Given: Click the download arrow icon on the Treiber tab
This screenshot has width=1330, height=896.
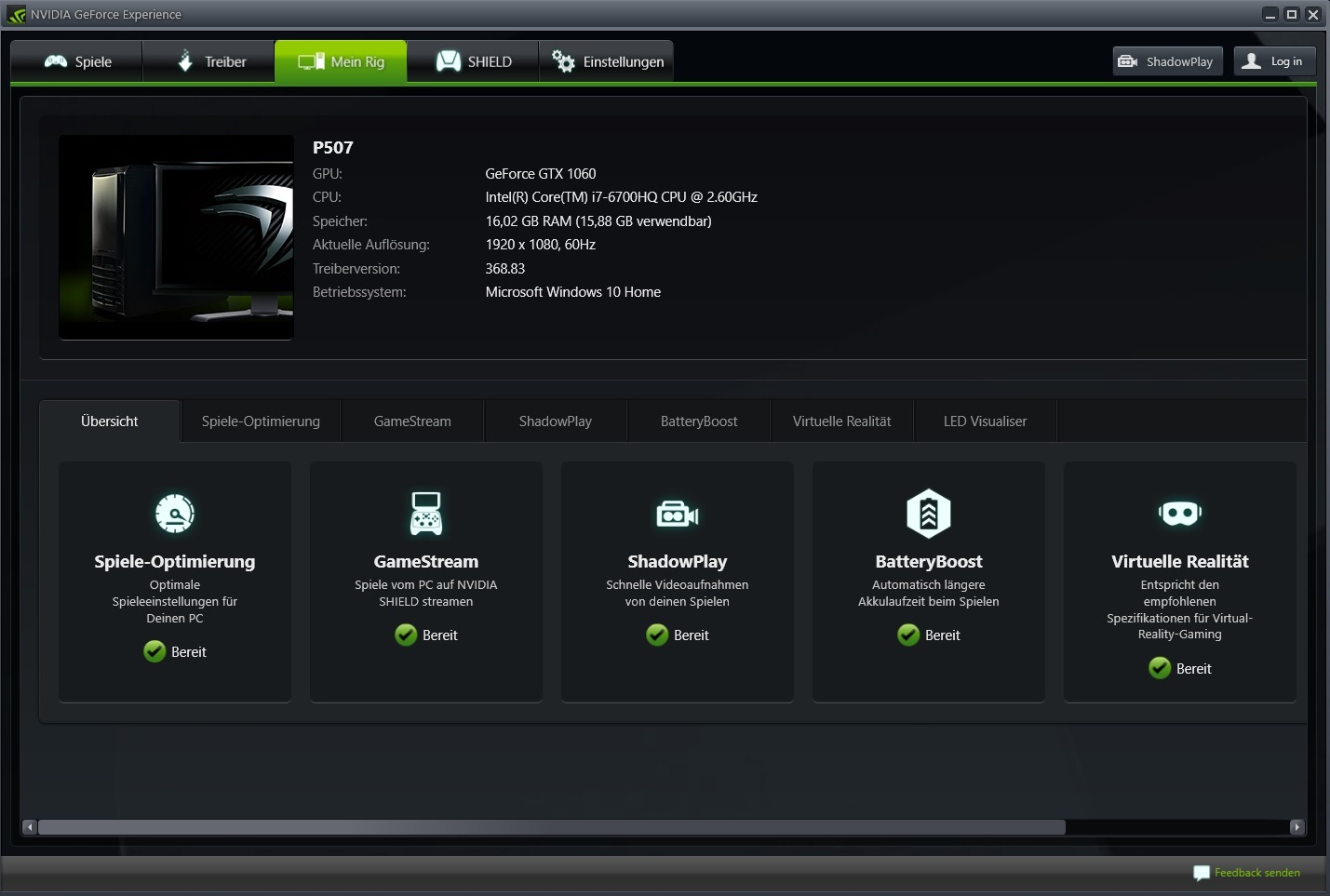Looking at the screenshot, I should pos(185,60).
